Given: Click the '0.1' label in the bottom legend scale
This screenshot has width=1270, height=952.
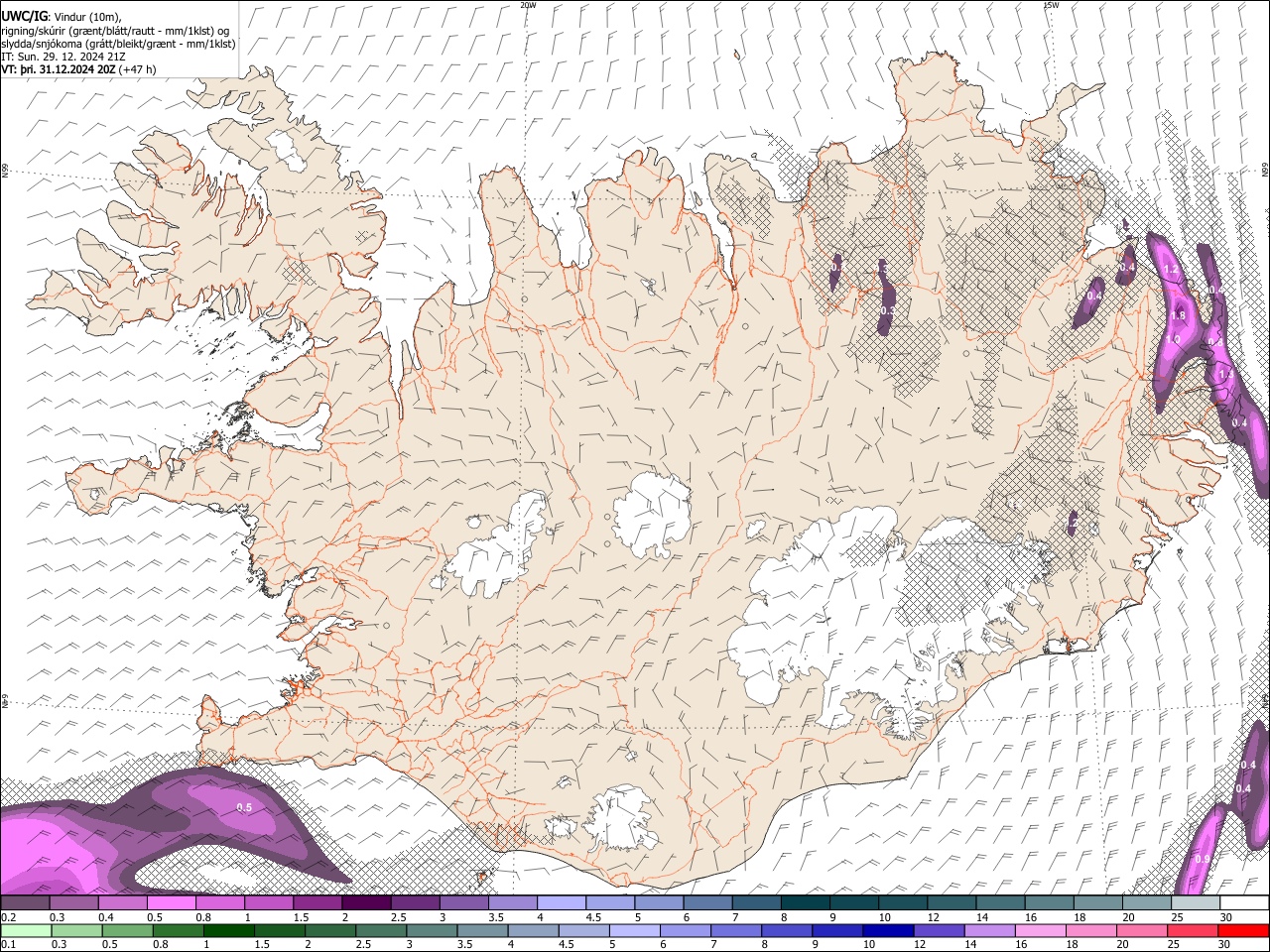Looking at the screenshot, I should point(8,944).
